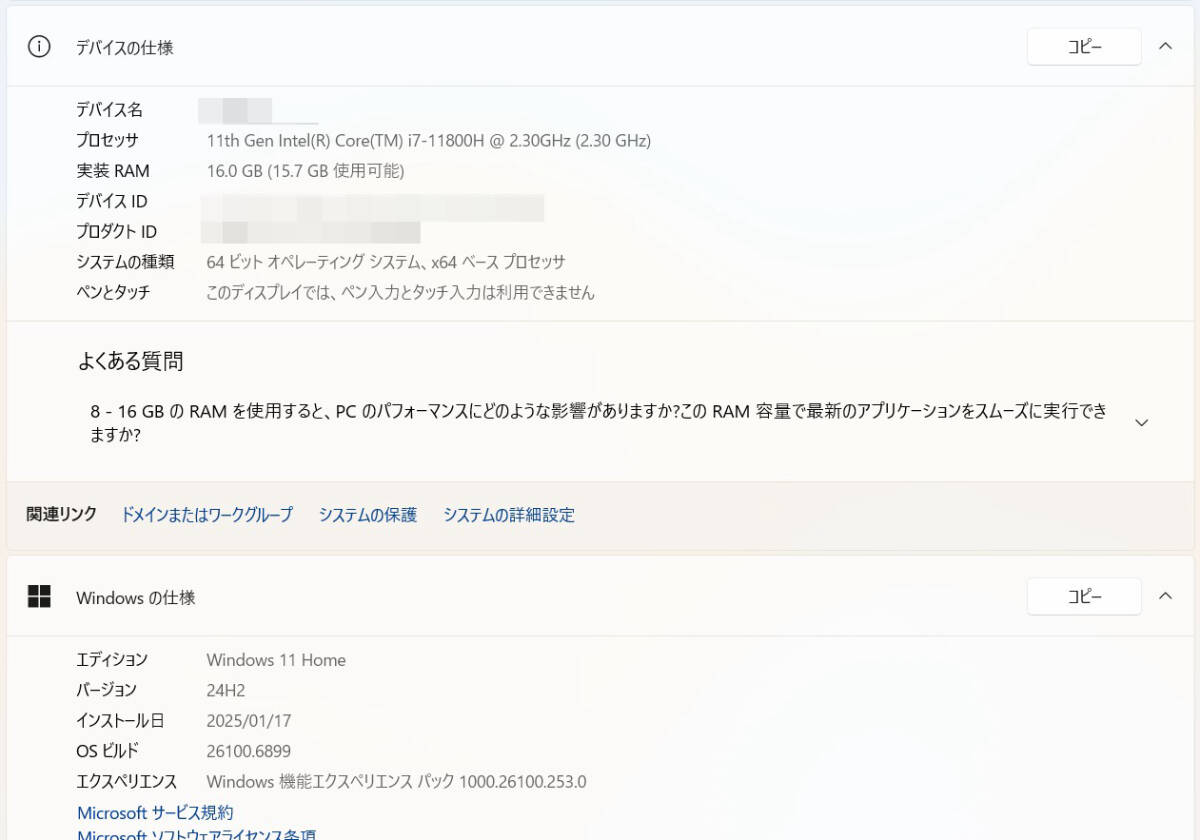Click the エディション label
This screenshot has height=840, width=1200.
[x=113, y=660]
